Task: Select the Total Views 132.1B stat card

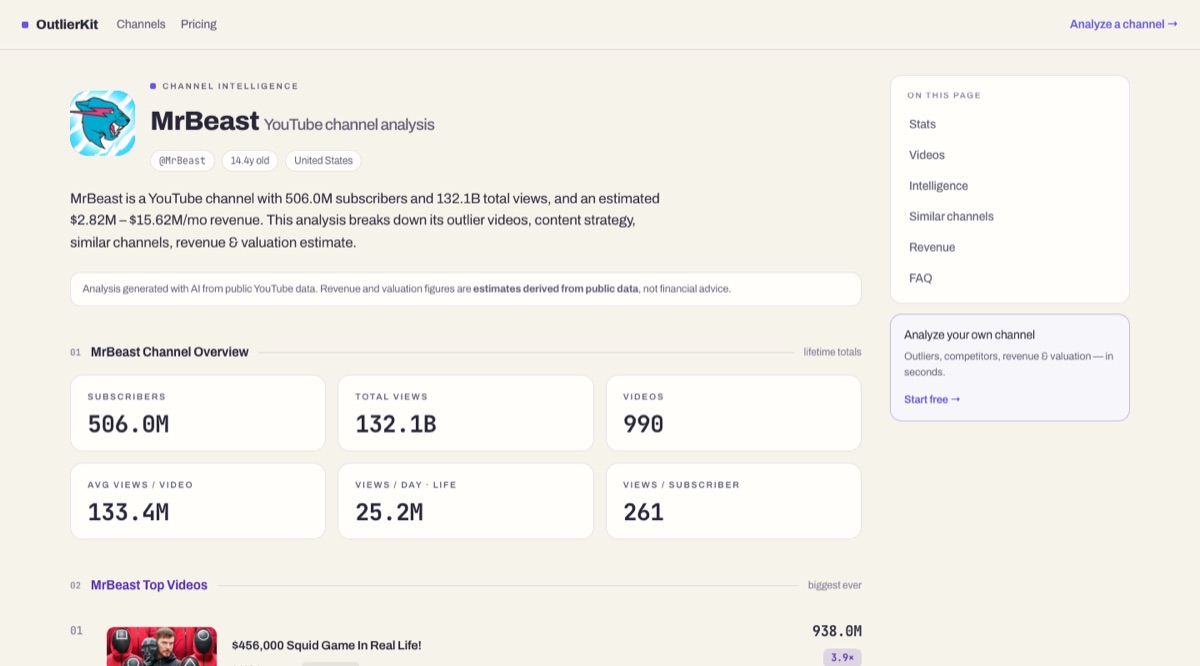Action: tap(466, 413)
